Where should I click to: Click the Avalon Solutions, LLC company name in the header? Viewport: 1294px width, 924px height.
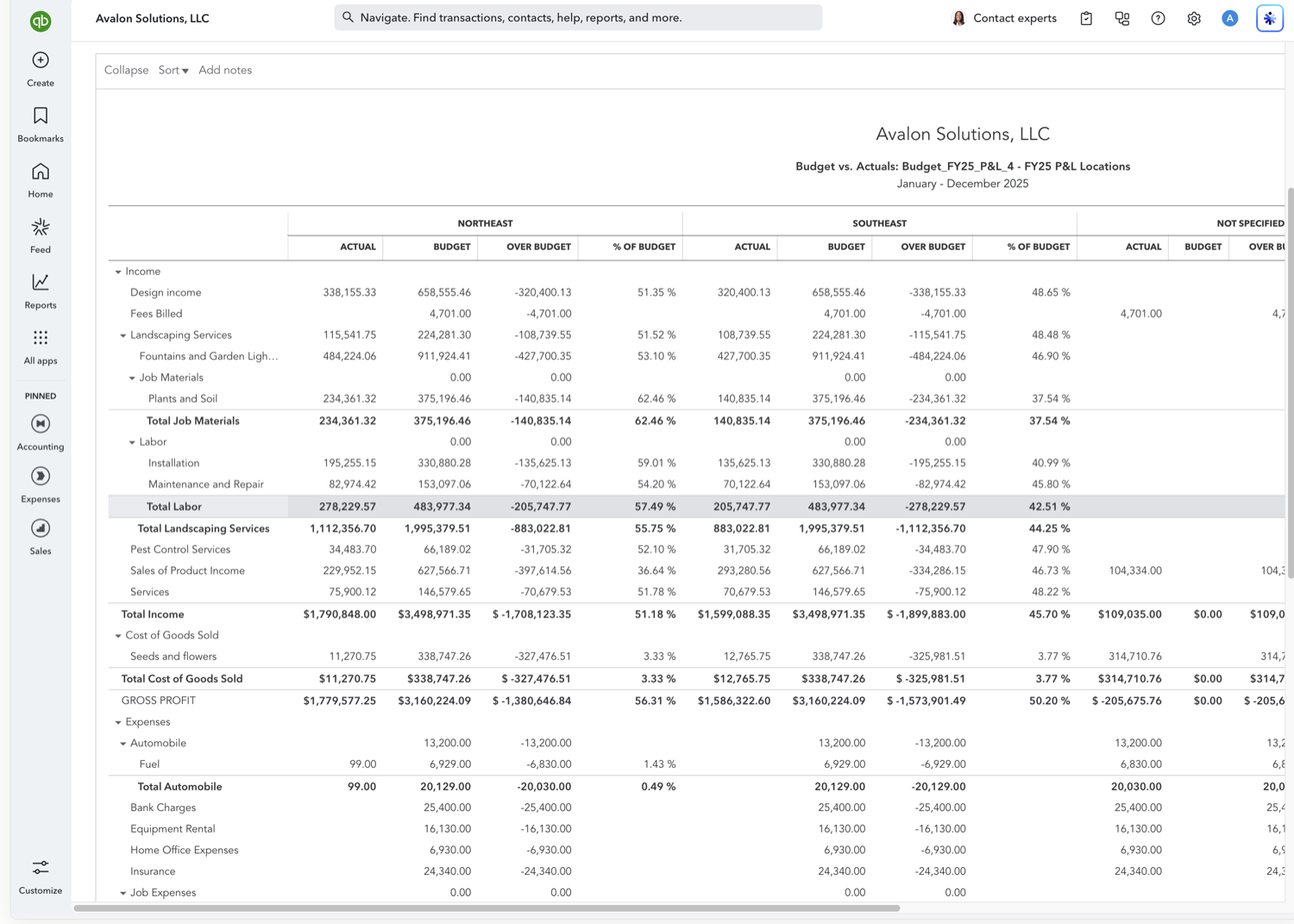(153, 18)
